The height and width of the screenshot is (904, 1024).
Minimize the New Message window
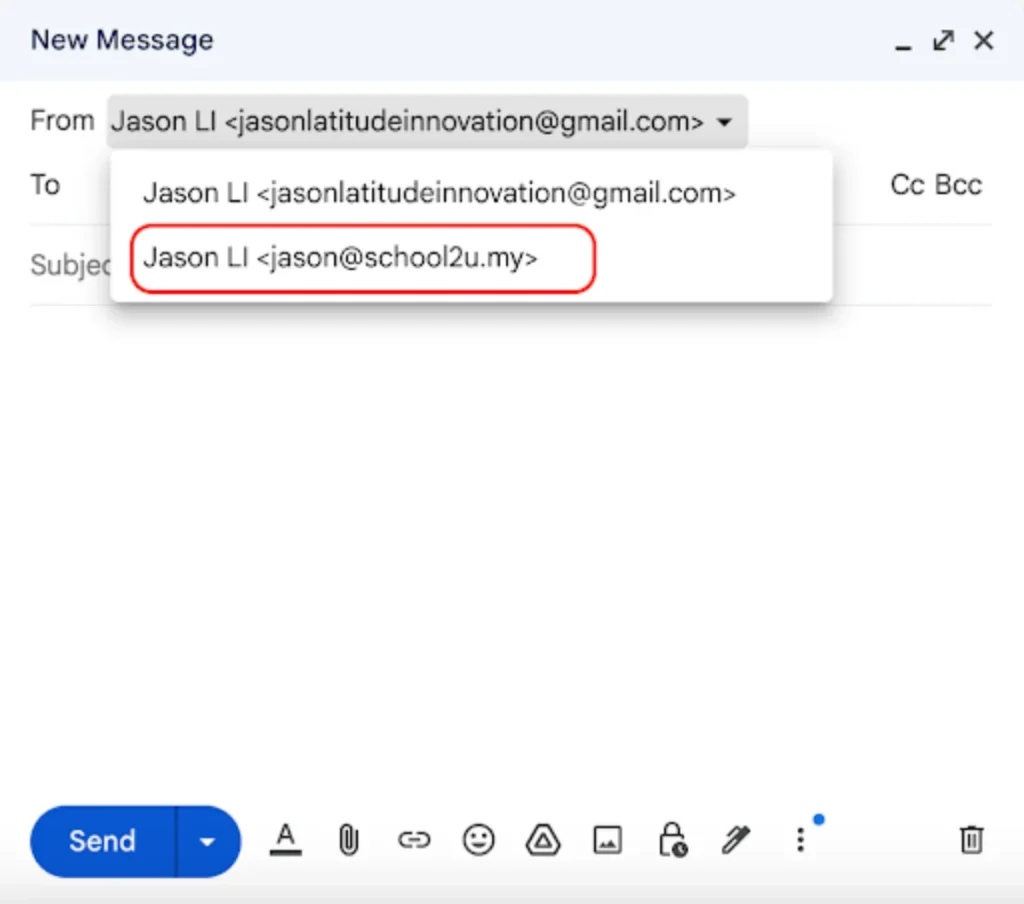click(x=903, y=41)
